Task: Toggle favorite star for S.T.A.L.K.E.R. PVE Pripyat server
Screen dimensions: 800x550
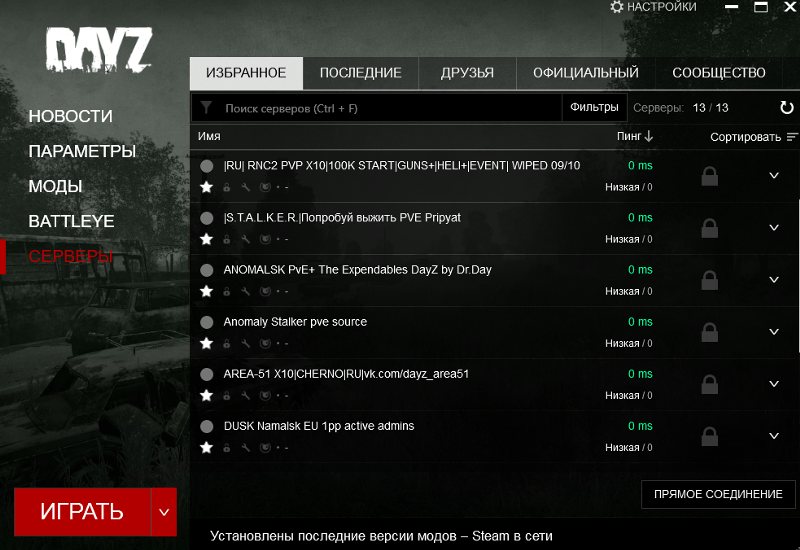Action: (207, 239)
